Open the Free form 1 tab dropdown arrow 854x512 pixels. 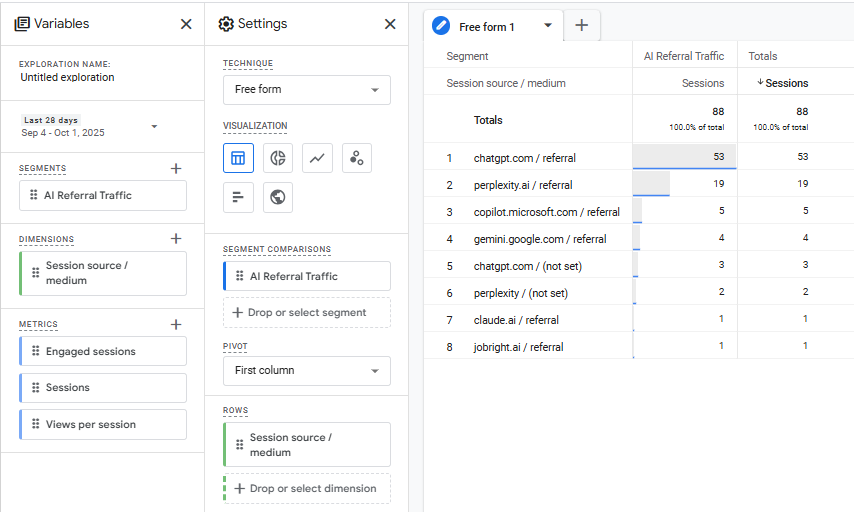tap(548, 26)
